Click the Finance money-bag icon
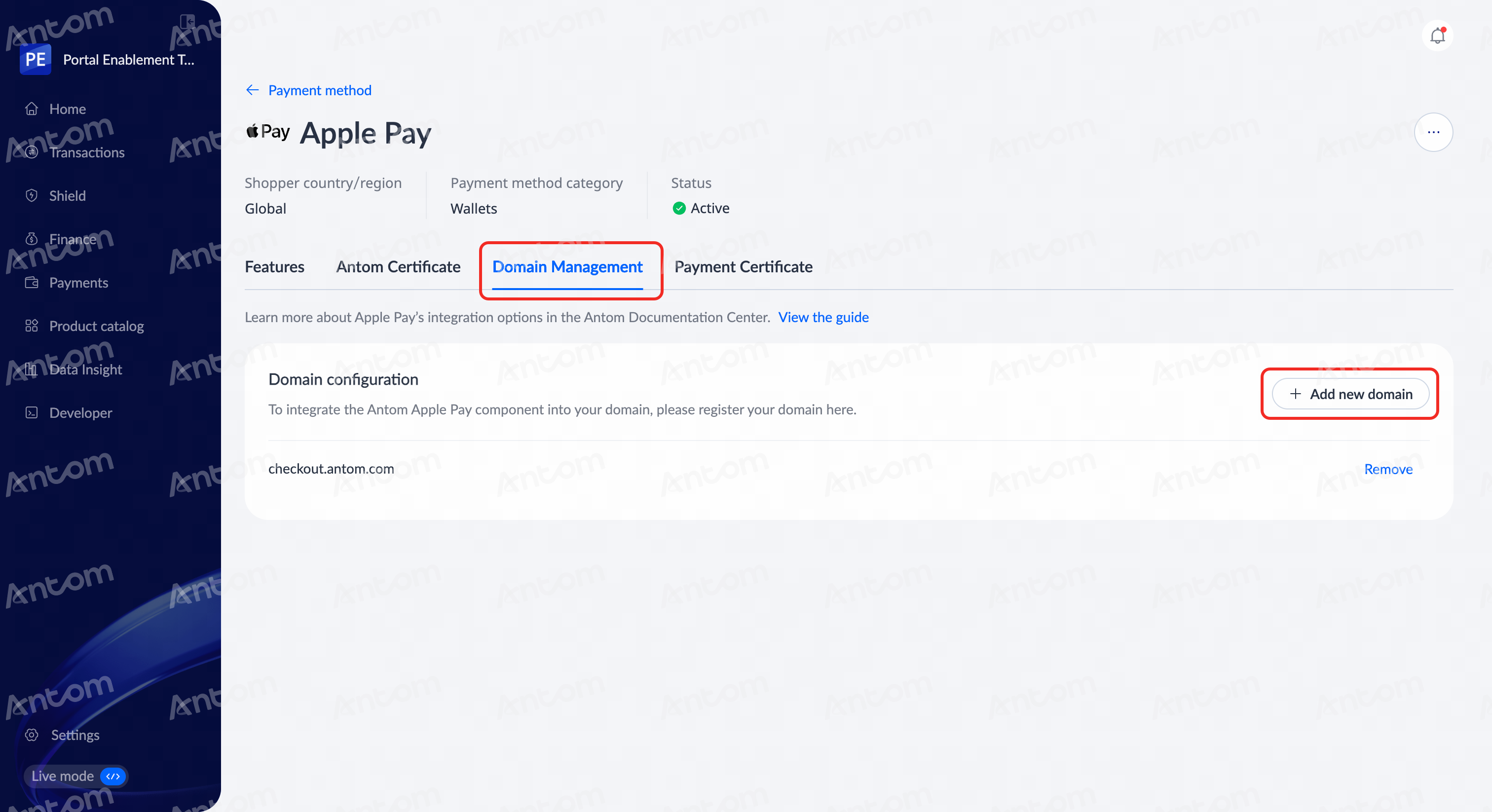This screenshot has height=812, width=1492. (32, 239)
